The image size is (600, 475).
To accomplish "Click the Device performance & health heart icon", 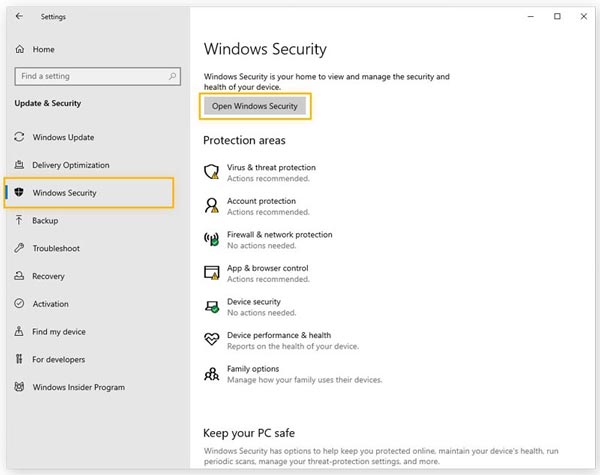I will click(x=211, y=339).
